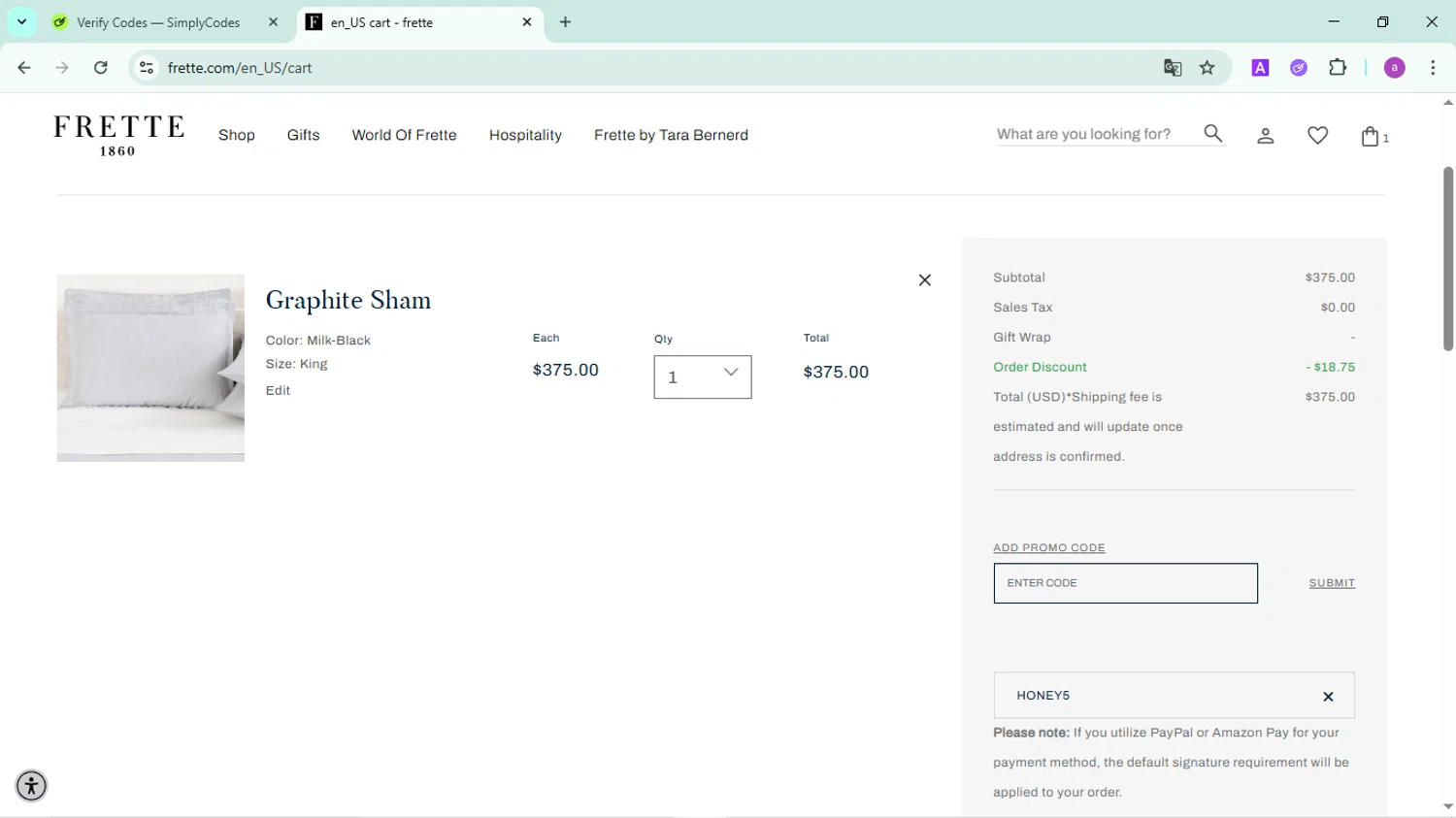Go forward in browser history
The height and width of the screenshot is (818, 1456).
coord(62,68)
